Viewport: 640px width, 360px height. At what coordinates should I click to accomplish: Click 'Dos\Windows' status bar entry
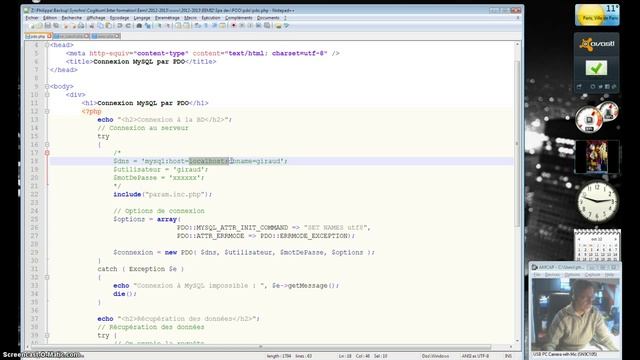click(x=436, y=356)
